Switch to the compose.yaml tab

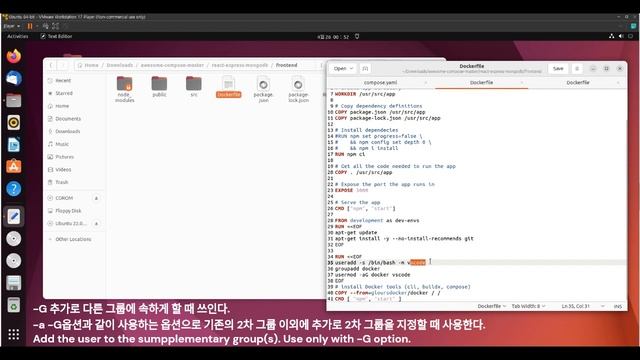[380, 82]
